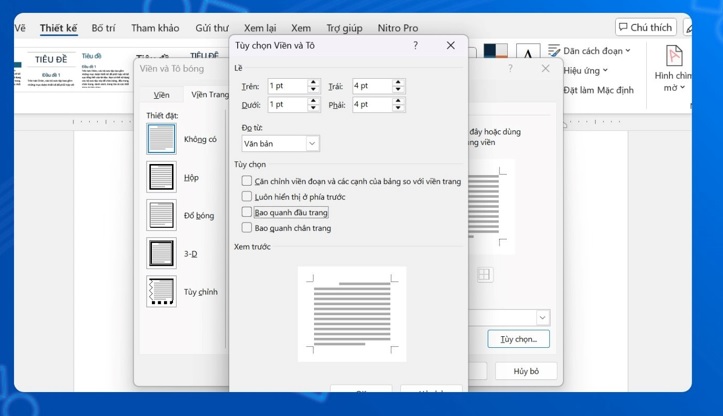Check the 'Bao quanh đầu trang' option

click(247, 212)
